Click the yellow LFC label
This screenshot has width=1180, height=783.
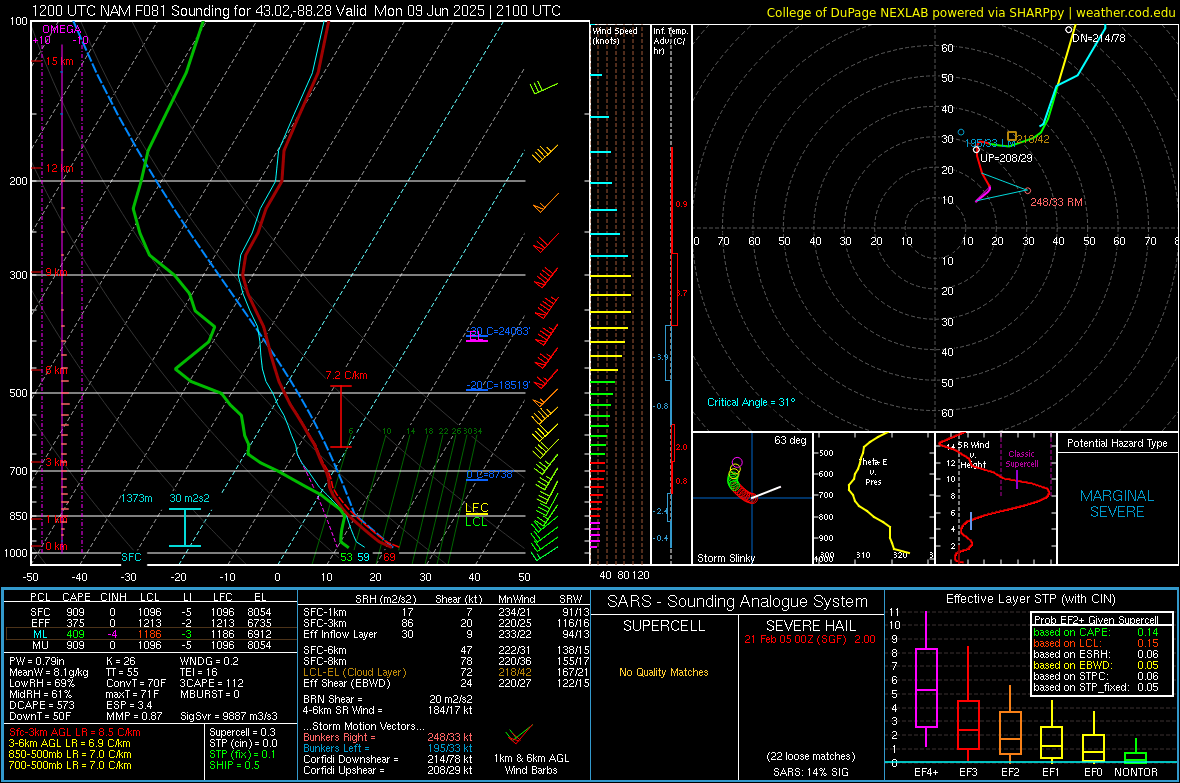click(x=476, y=507)
